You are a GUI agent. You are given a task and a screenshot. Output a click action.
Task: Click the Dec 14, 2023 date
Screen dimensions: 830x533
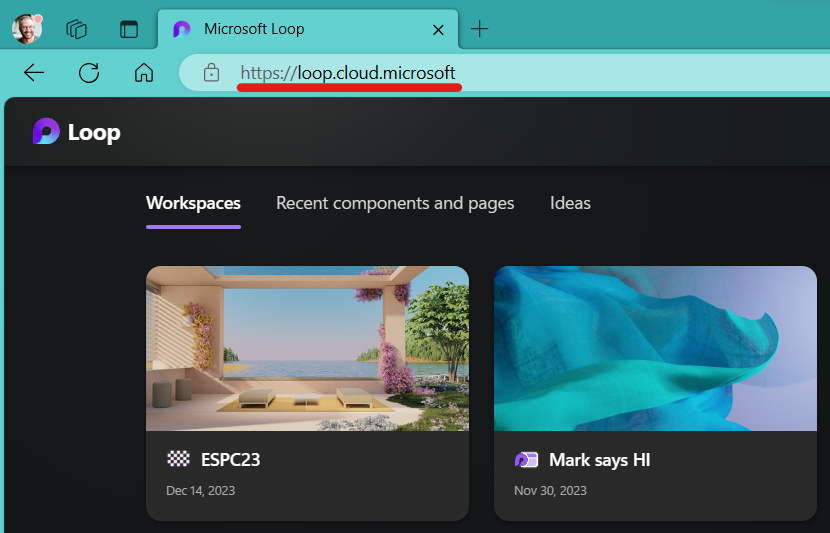coord(201,491)
